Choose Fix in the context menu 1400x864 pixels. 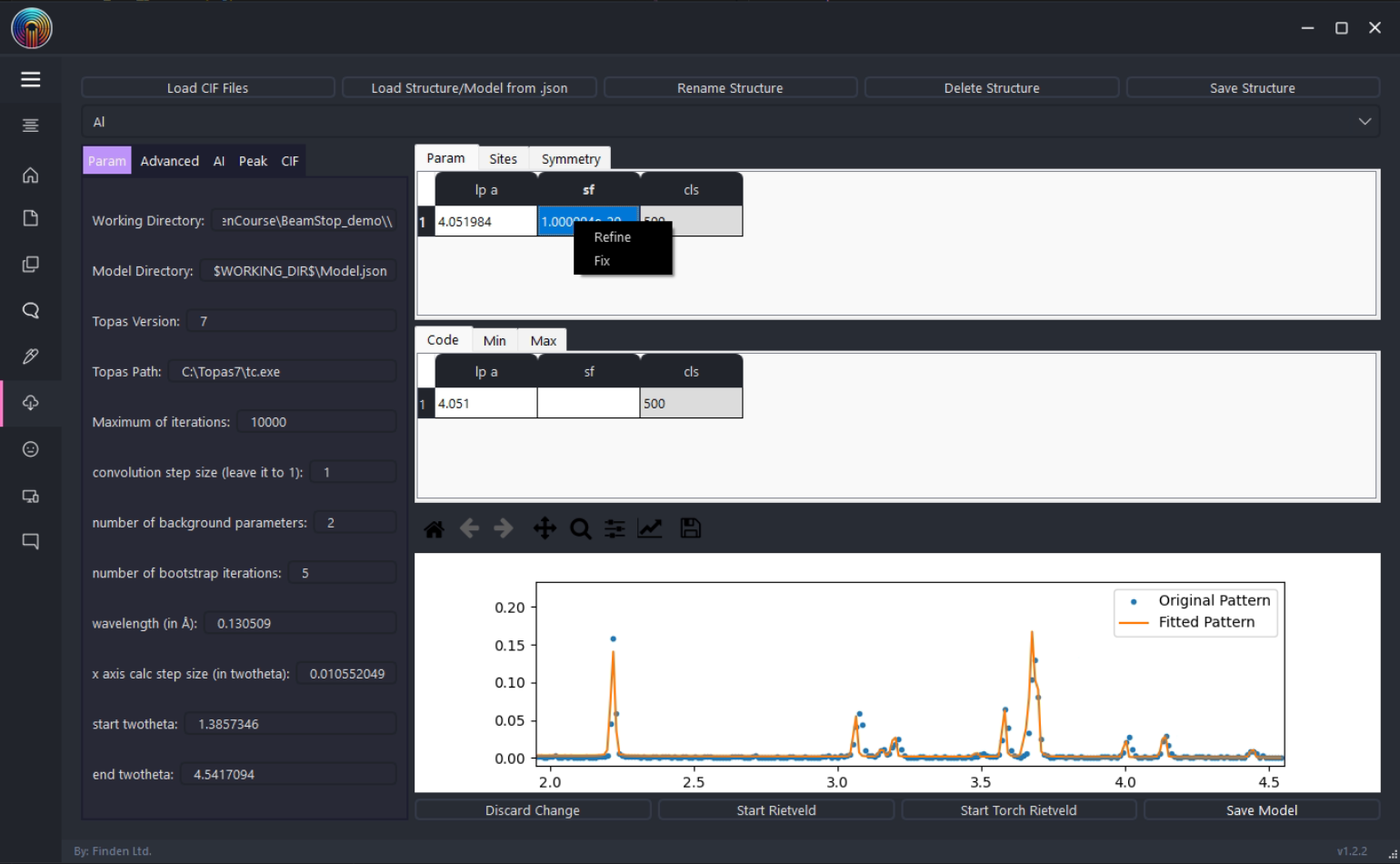pyautogui.click(x=602, y=260)
